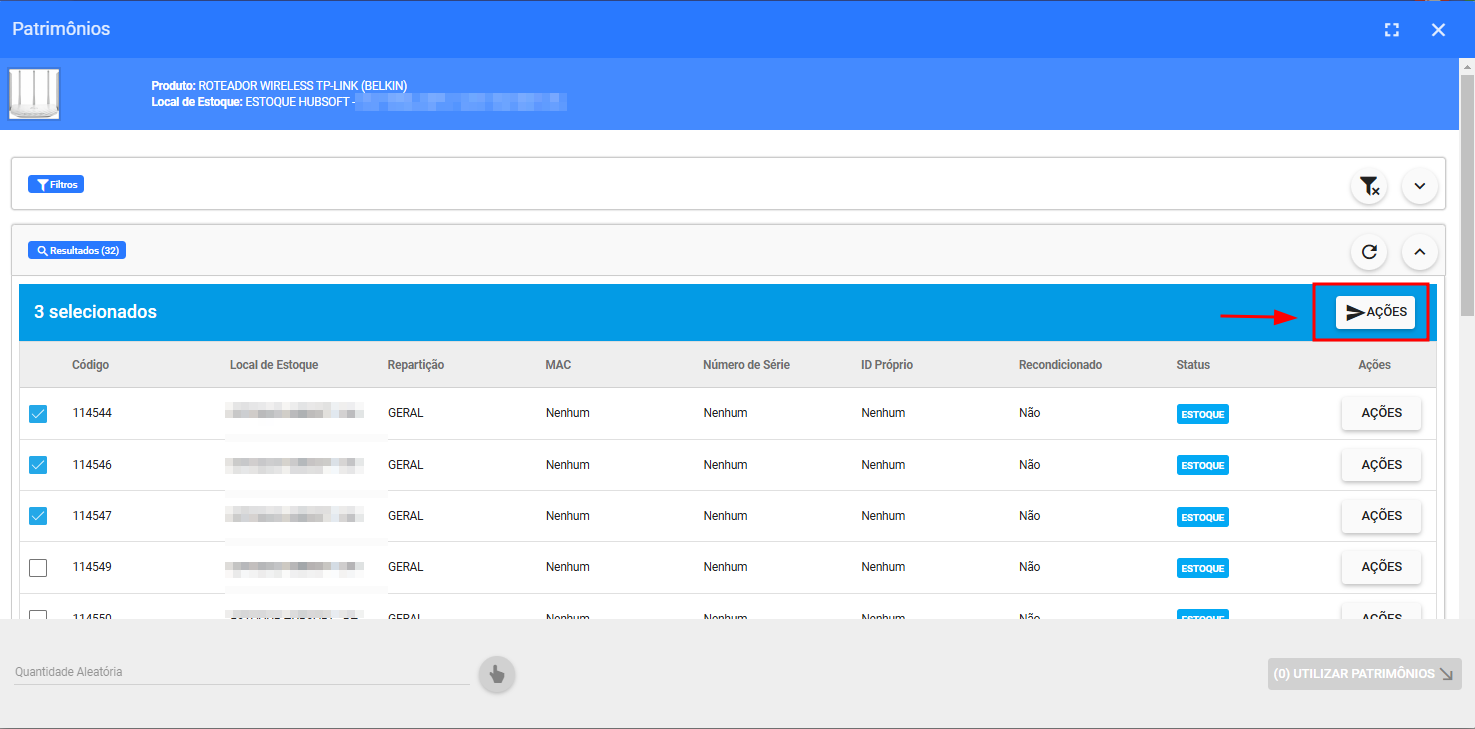The width and height of the screenshot is (1475, 729).
Task: Click Utilizar Patrimônios button
Action: tap(1364, 674)
